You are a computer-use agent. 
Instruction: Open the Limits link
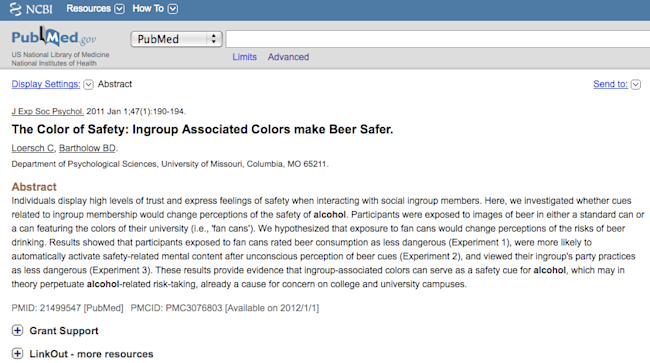point(245,57)
